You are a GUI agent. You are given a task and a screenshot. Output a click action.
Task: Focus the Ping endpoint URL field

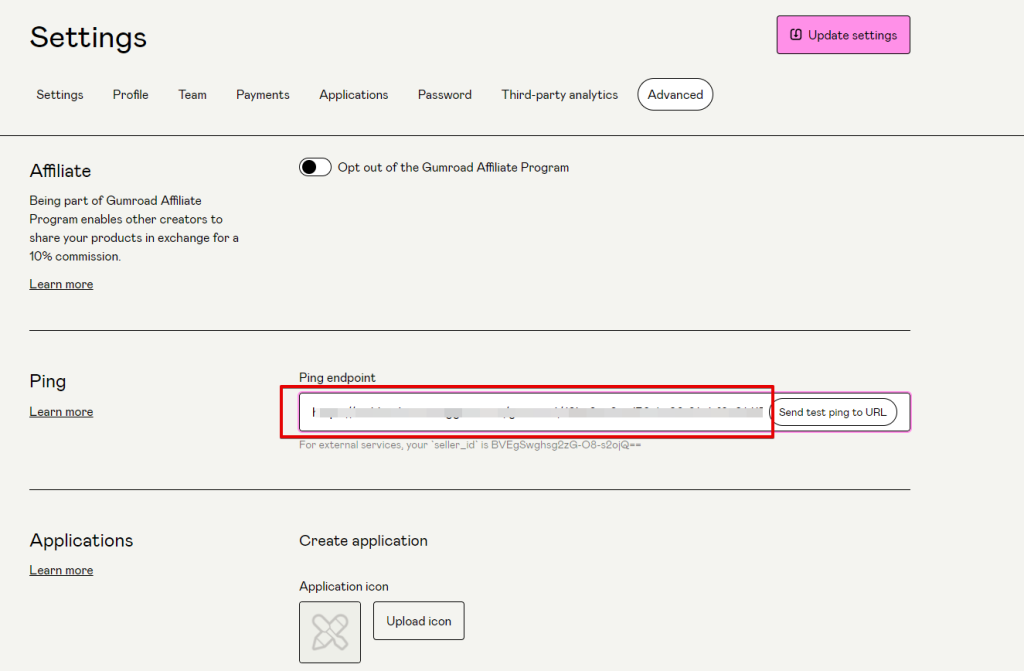click(x=534, y=412)
